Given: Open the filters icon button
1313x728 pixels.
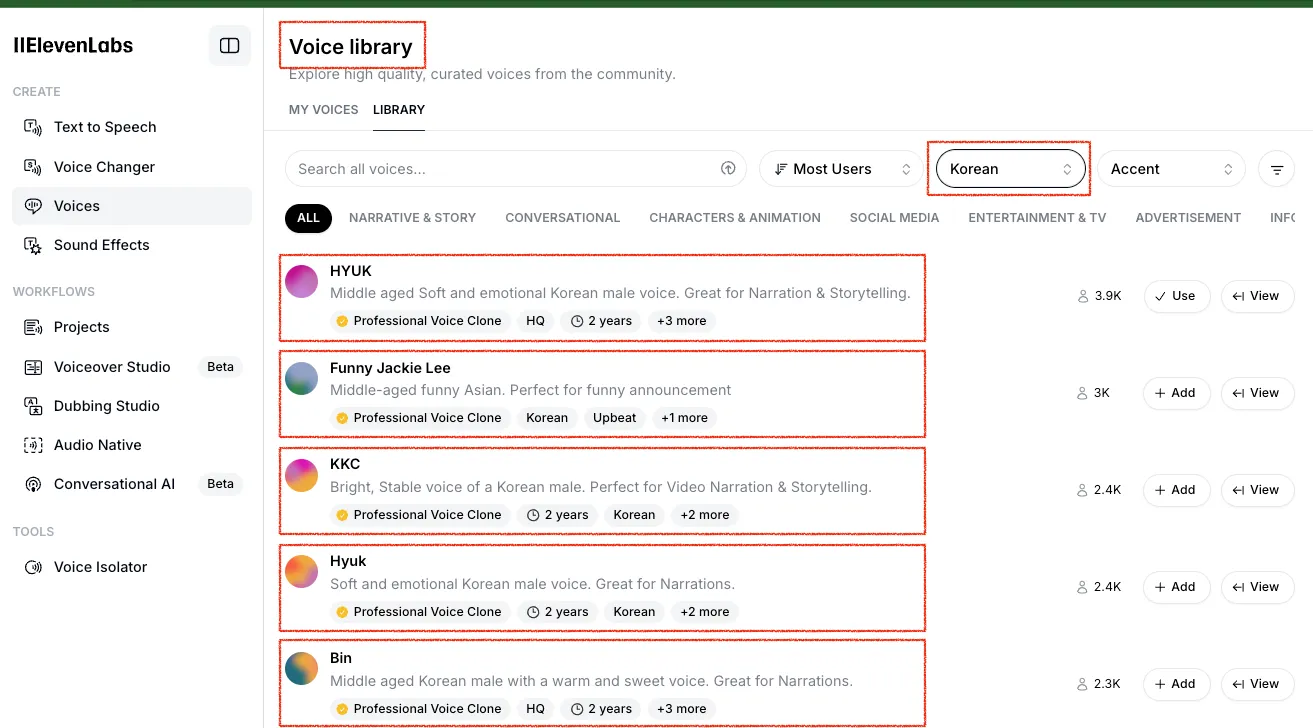Looking at the screenshot, I should tap(1277, 170).
